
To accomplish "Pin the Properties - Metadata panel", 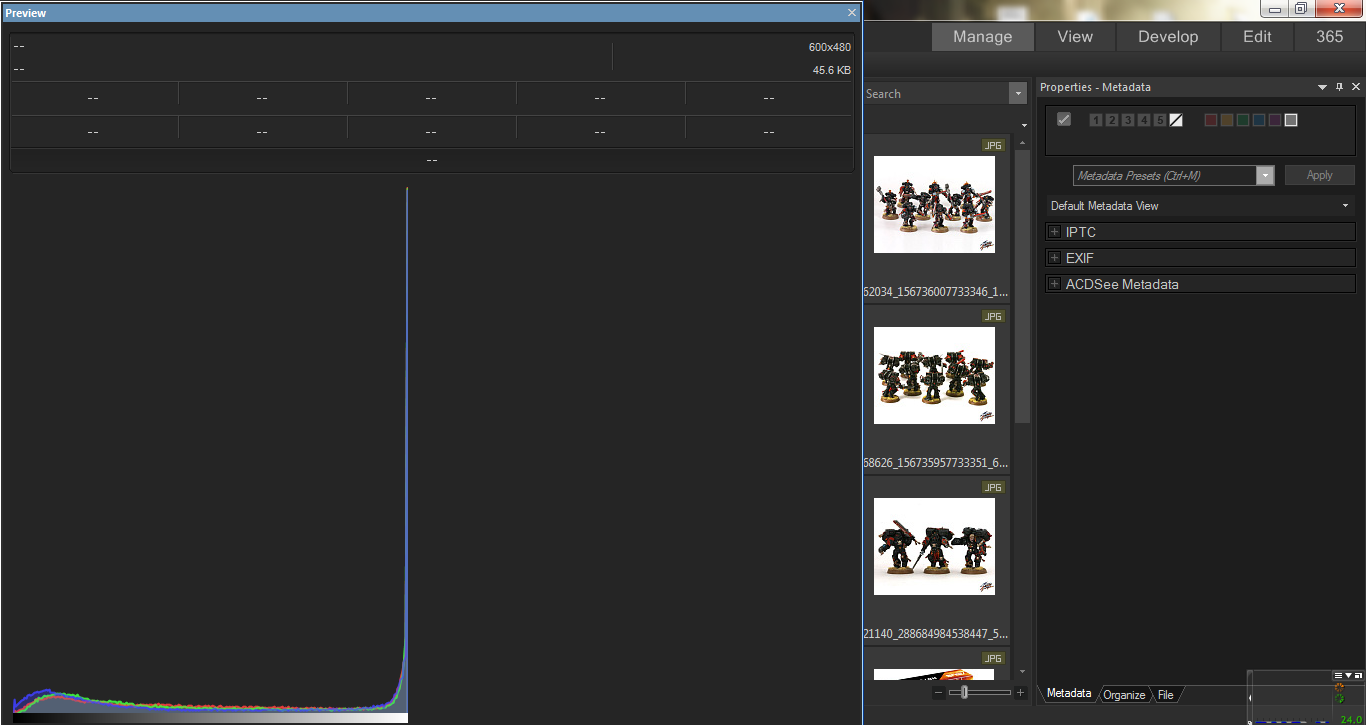I will [x=1340, y=87].
